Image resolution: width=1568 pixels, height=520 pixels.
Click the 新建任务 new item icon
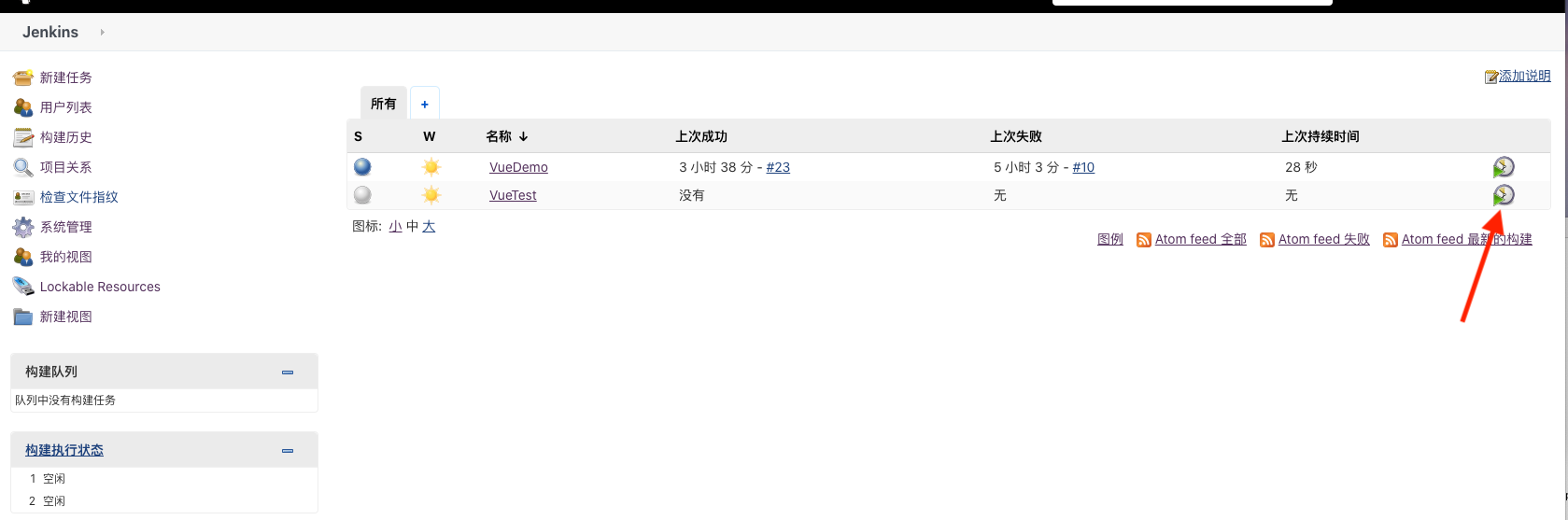coord(23,77)
